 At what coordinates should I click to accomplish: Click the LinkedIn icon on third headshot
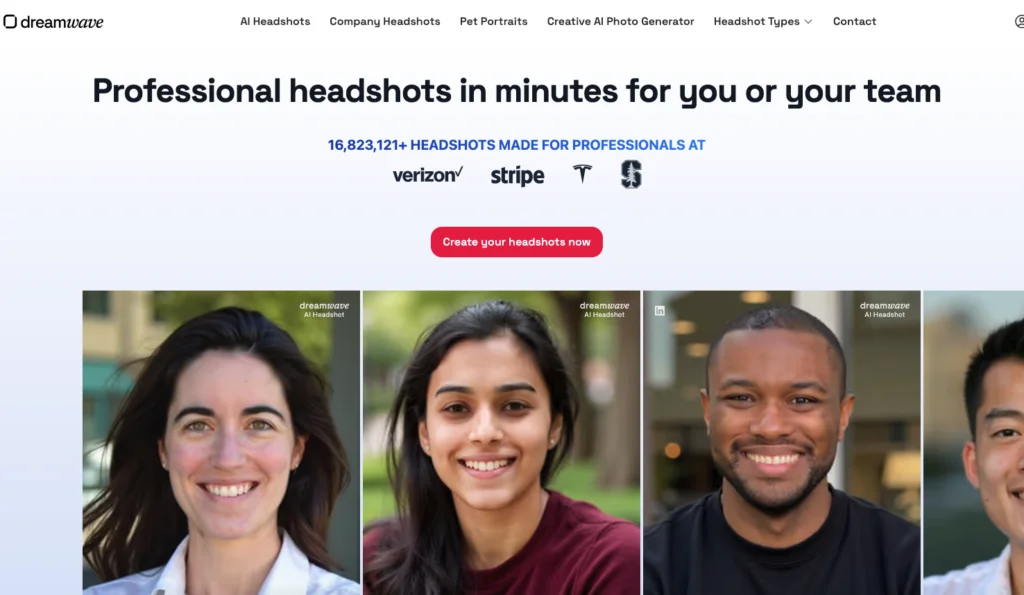(660, 311)
